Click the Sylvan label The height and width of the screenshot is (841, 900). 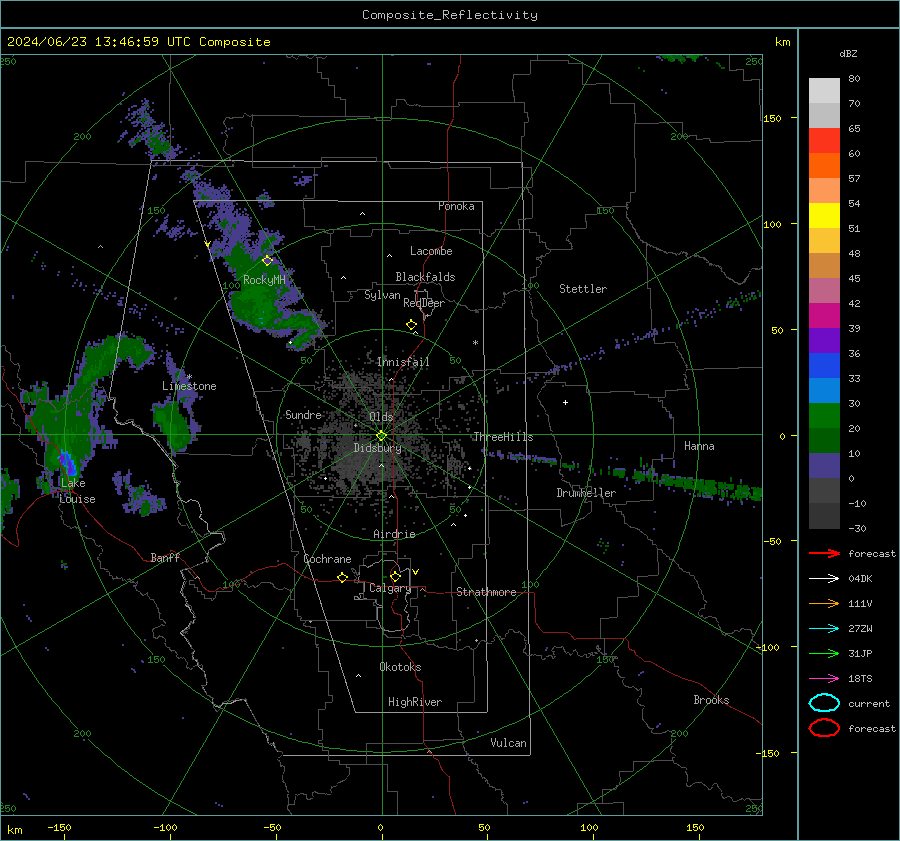[382, 295]
